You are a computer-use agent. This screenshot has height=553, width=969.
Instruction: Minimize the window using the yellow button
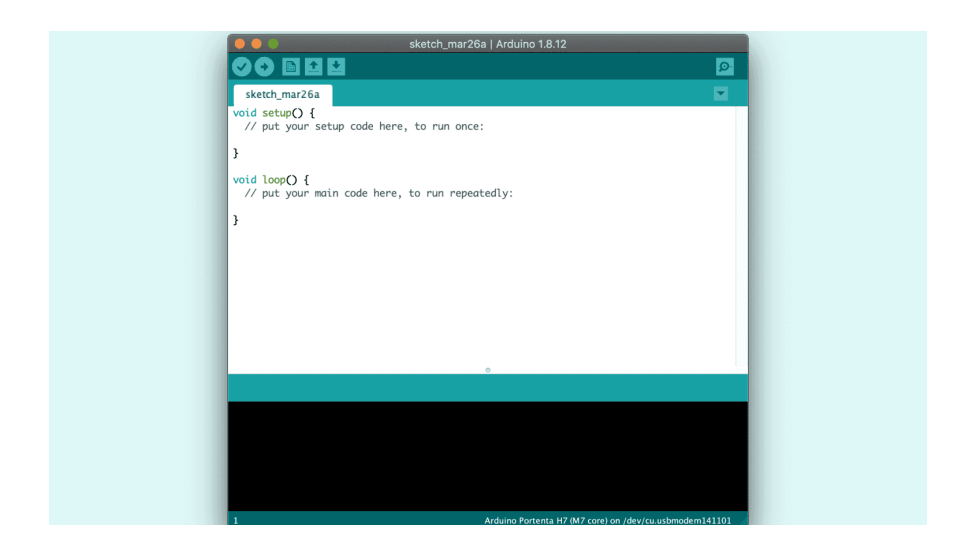(256, 44)
